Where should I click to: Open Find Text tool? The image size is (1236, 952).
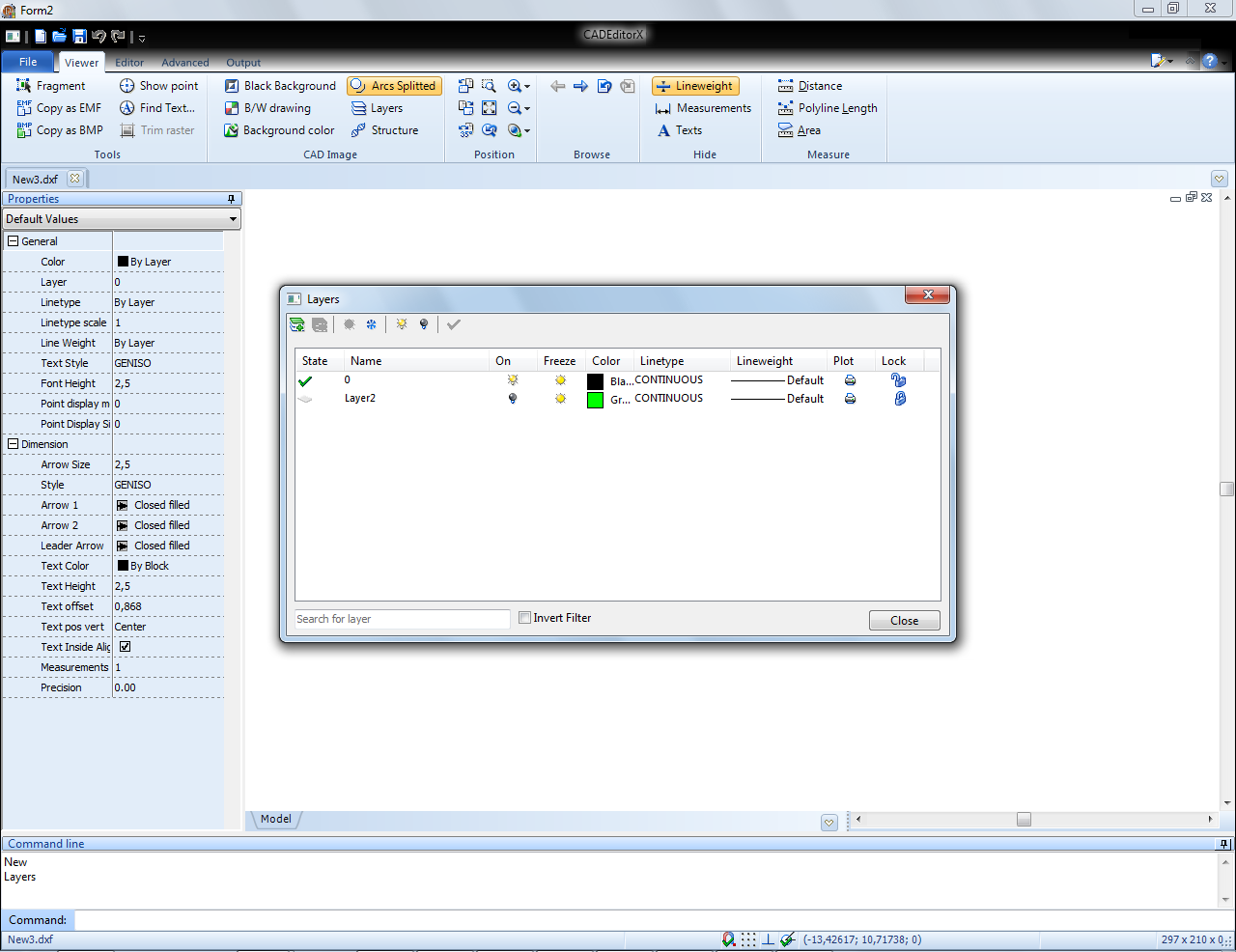click(156, 108)
